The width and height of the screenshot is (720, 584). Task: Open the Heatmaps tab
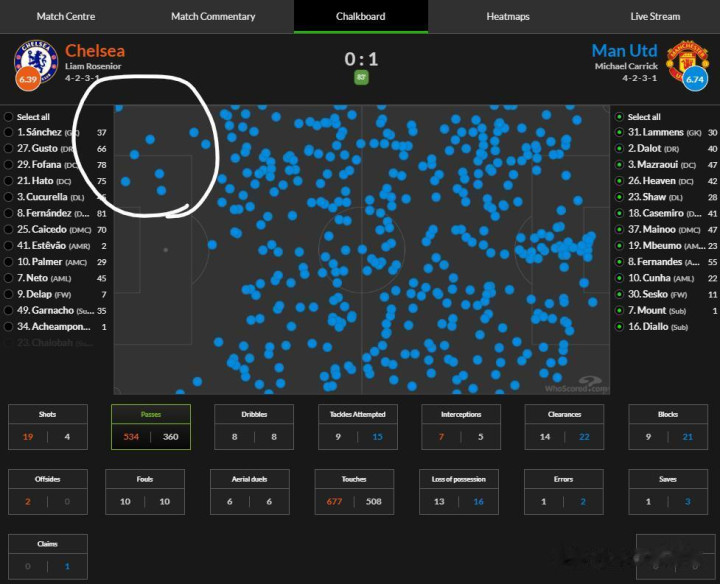[508, 17]
